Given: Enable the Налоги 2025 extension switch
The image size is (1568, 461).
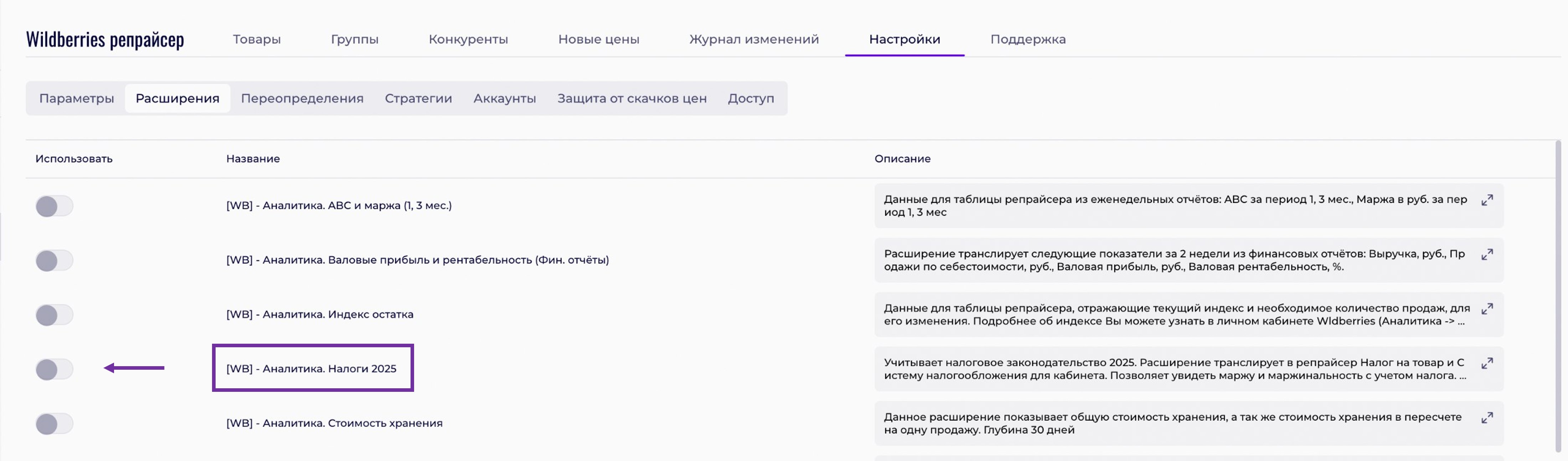Looking at the screenshot, I should click(x=54, y=369).
